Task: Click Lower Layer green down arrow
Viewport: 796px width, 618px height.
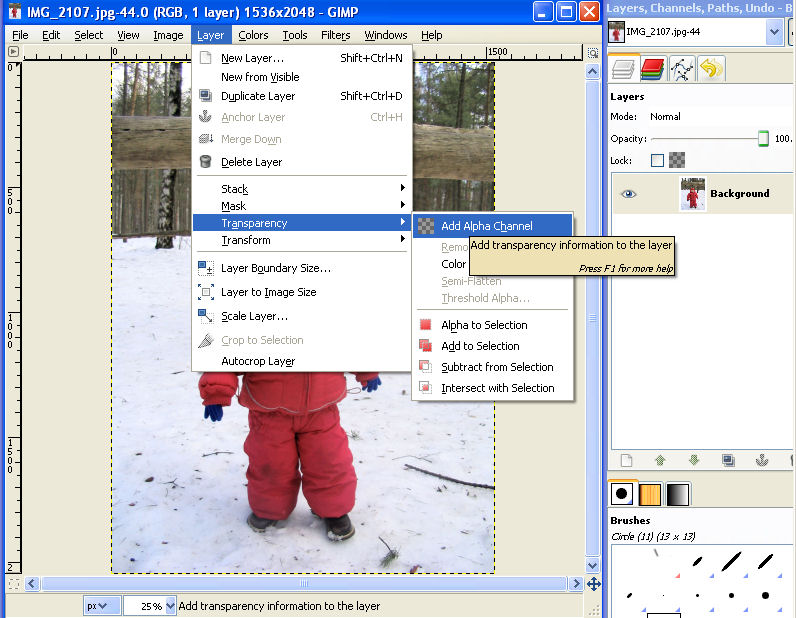Action: pyautogui.click(x=694, y=460)
